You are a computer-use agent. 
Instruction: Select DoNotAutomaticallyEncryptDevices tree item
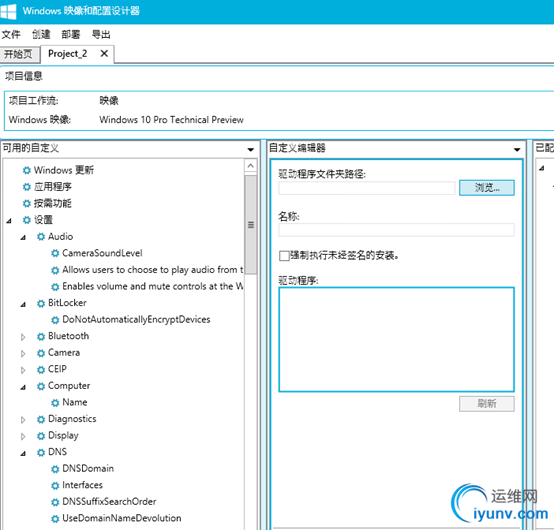[136, 319]
